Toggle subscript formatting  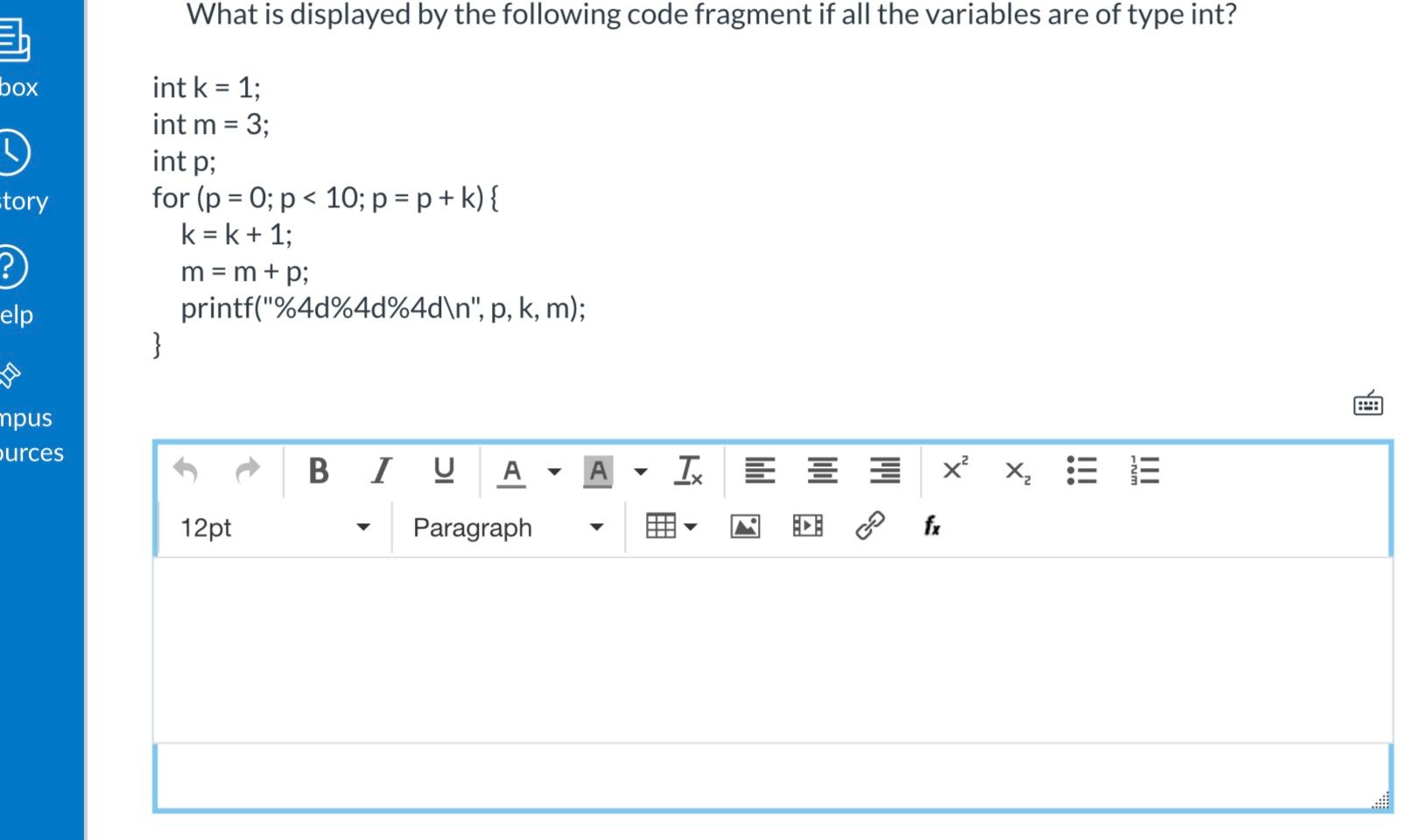point(1017,472)
